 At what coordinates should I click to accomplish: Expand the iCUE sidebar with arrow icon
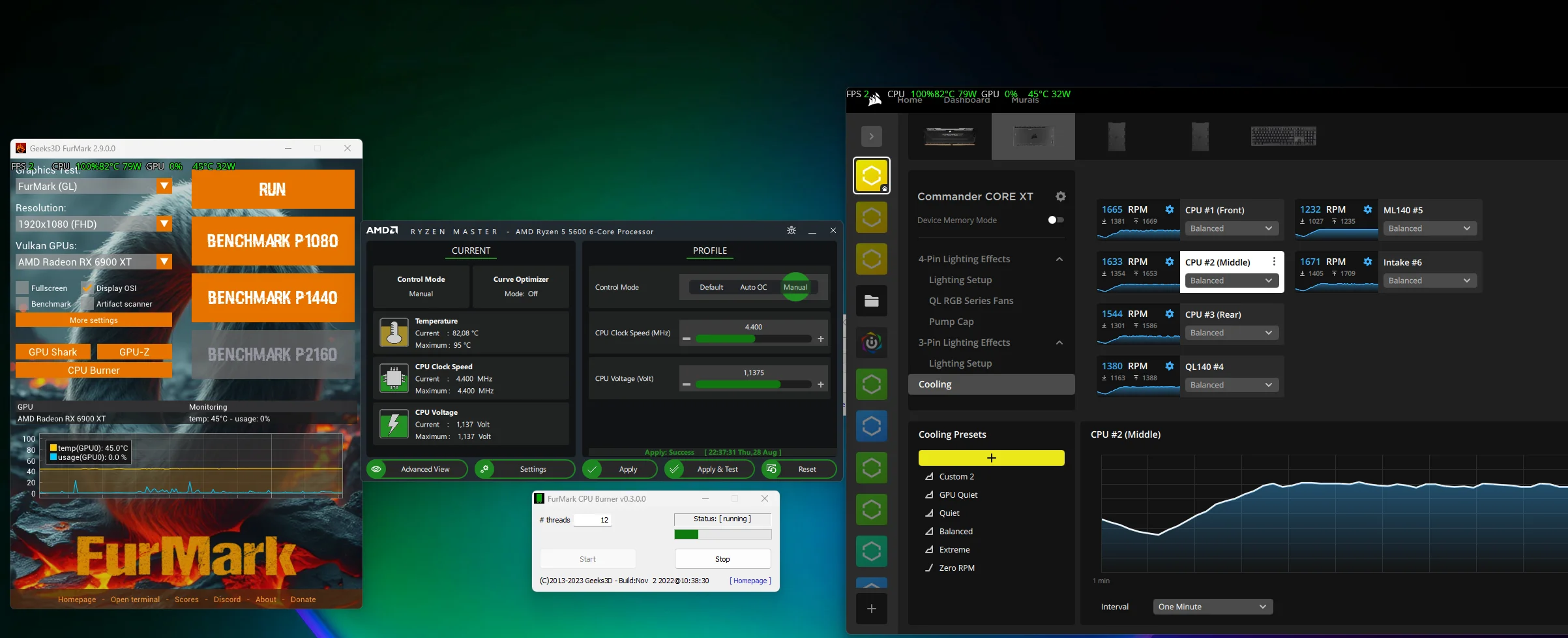tap(871, 136)
